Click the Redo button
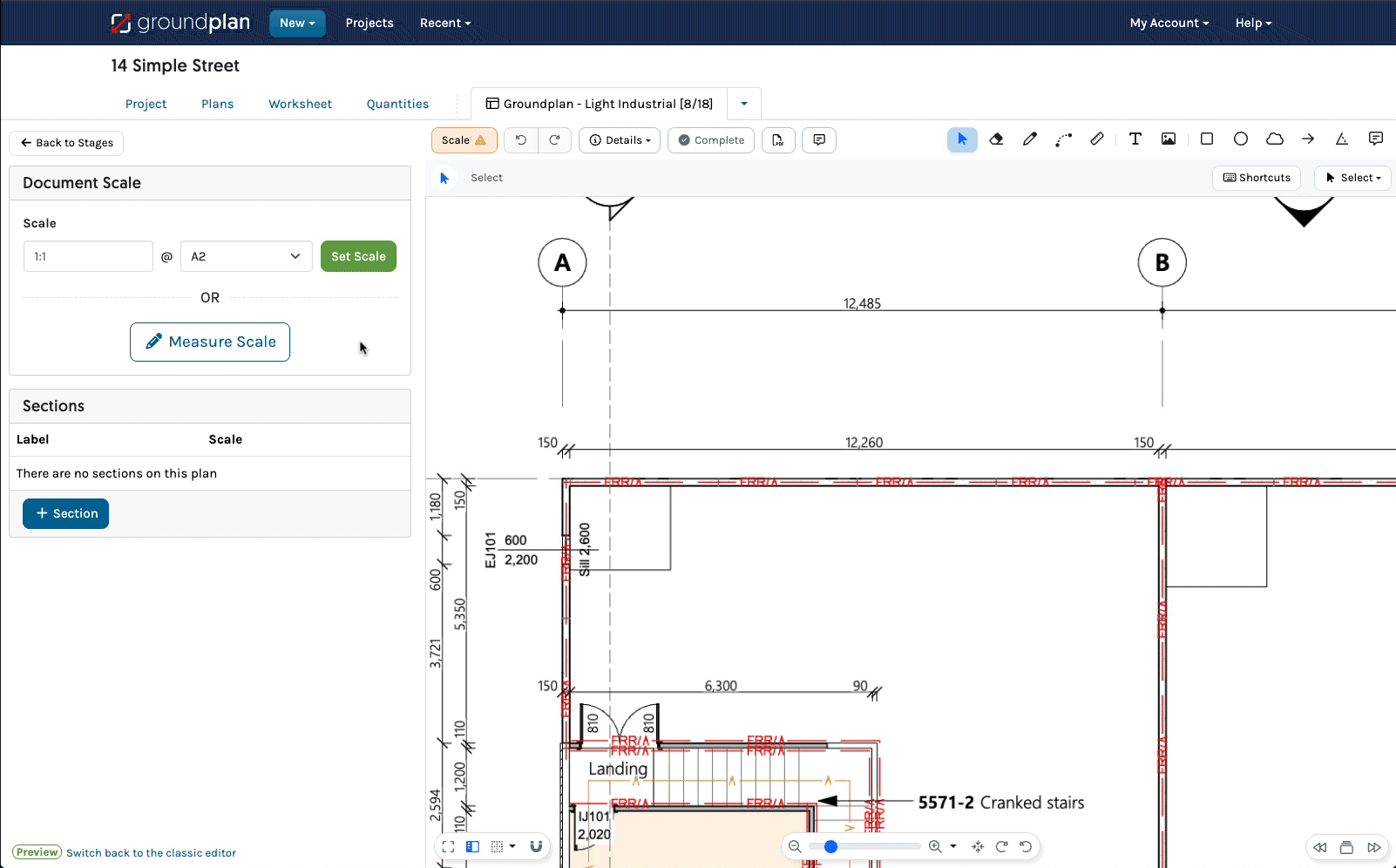Screen dimensions: 1396x868 [x=554, y=140]
